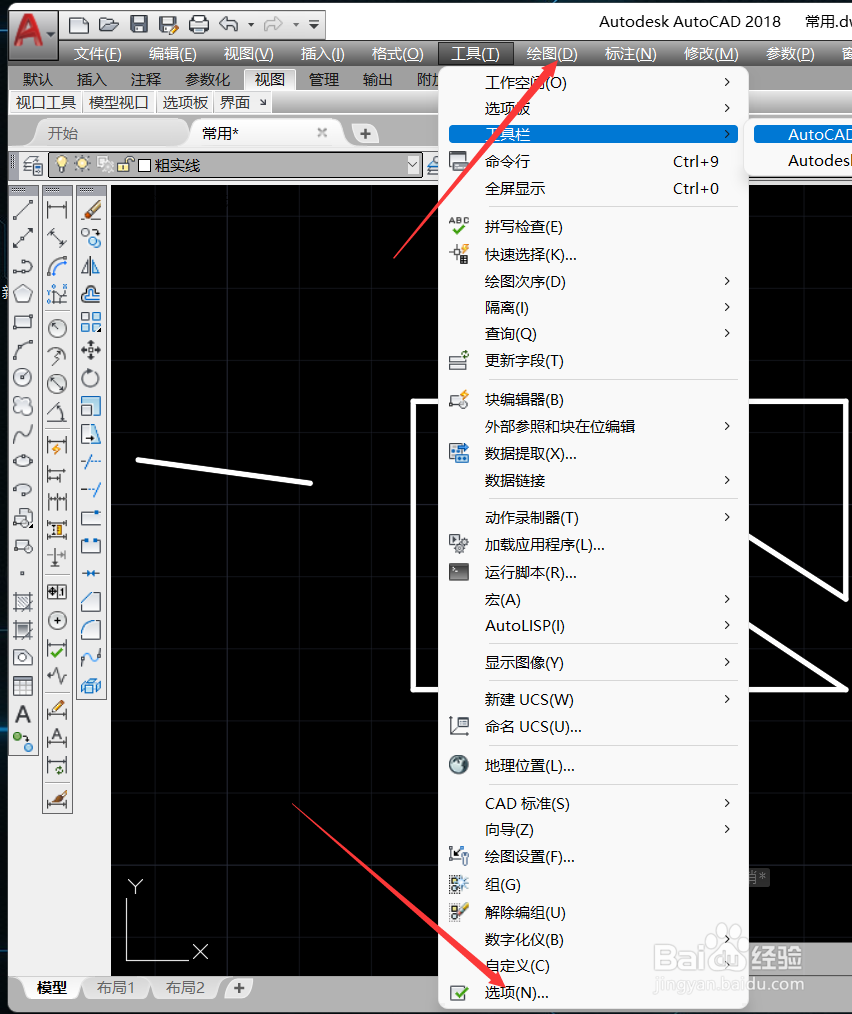The height and width of the screenshot is (1014, 852).
Task: Toggle the layer on/off light bulb
Action: click(62, 165)
